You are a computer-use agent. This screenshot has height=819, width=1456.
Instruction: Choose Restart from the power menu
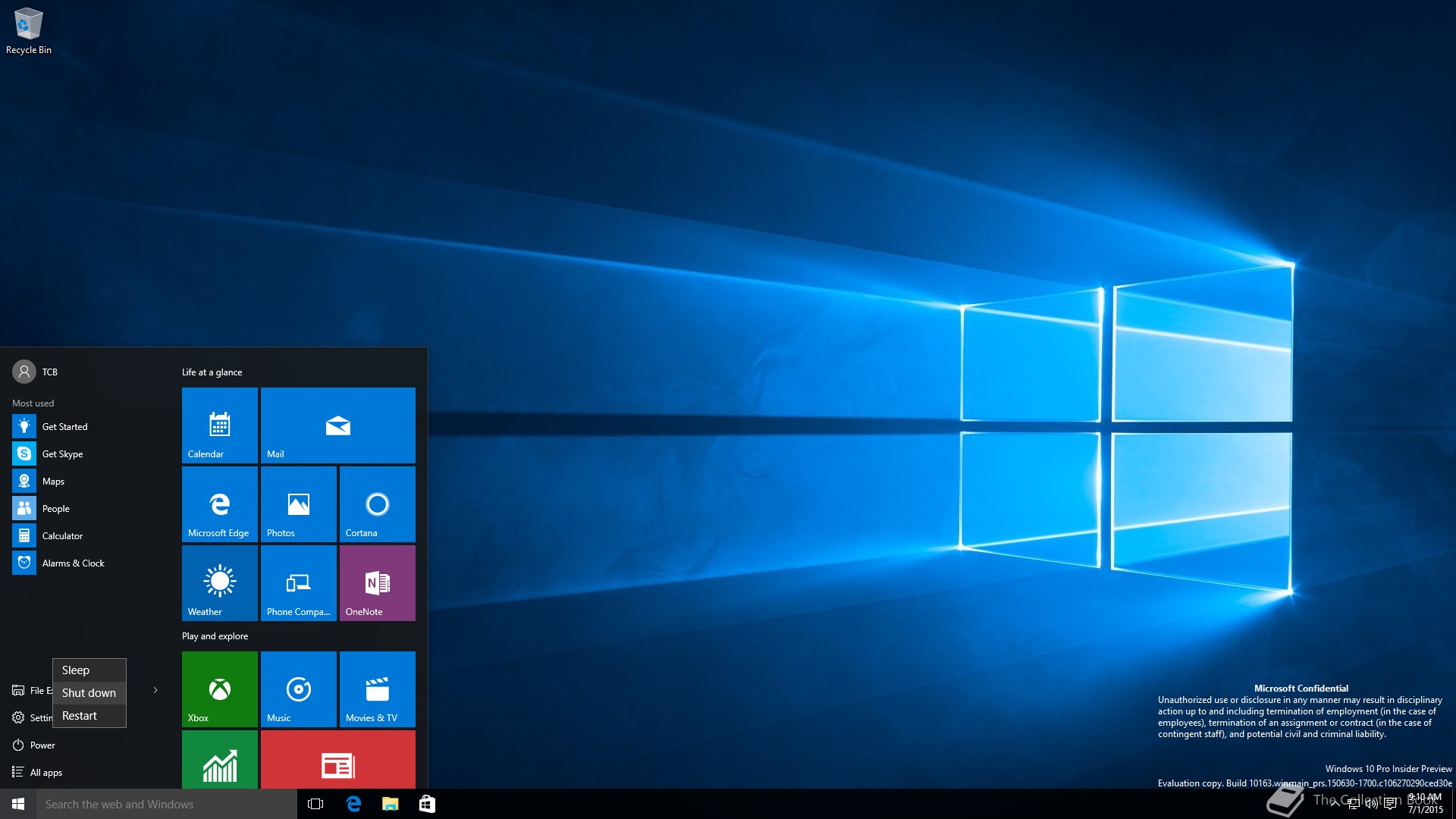click(89, 716)
